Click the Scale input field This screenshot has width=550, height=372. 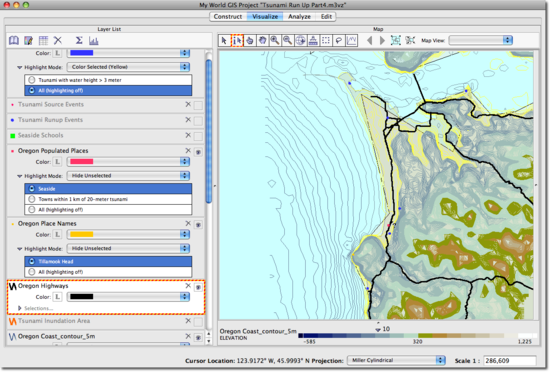(510, 360)
